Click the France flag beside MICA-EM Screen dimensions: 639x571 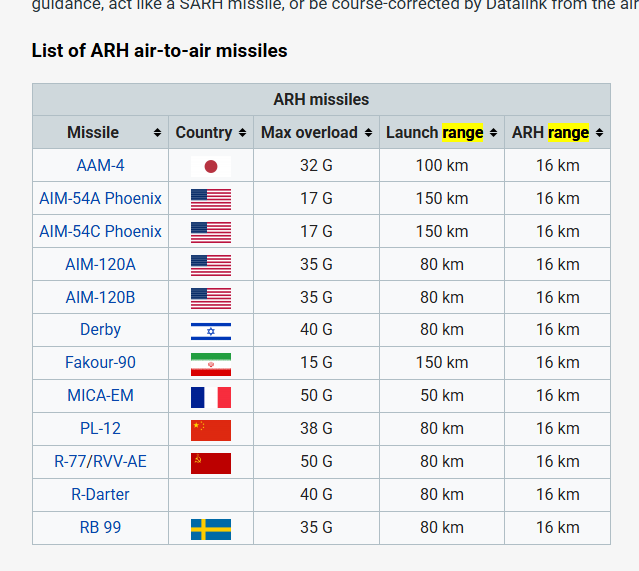pyautogui.click(x=210, y=397)
